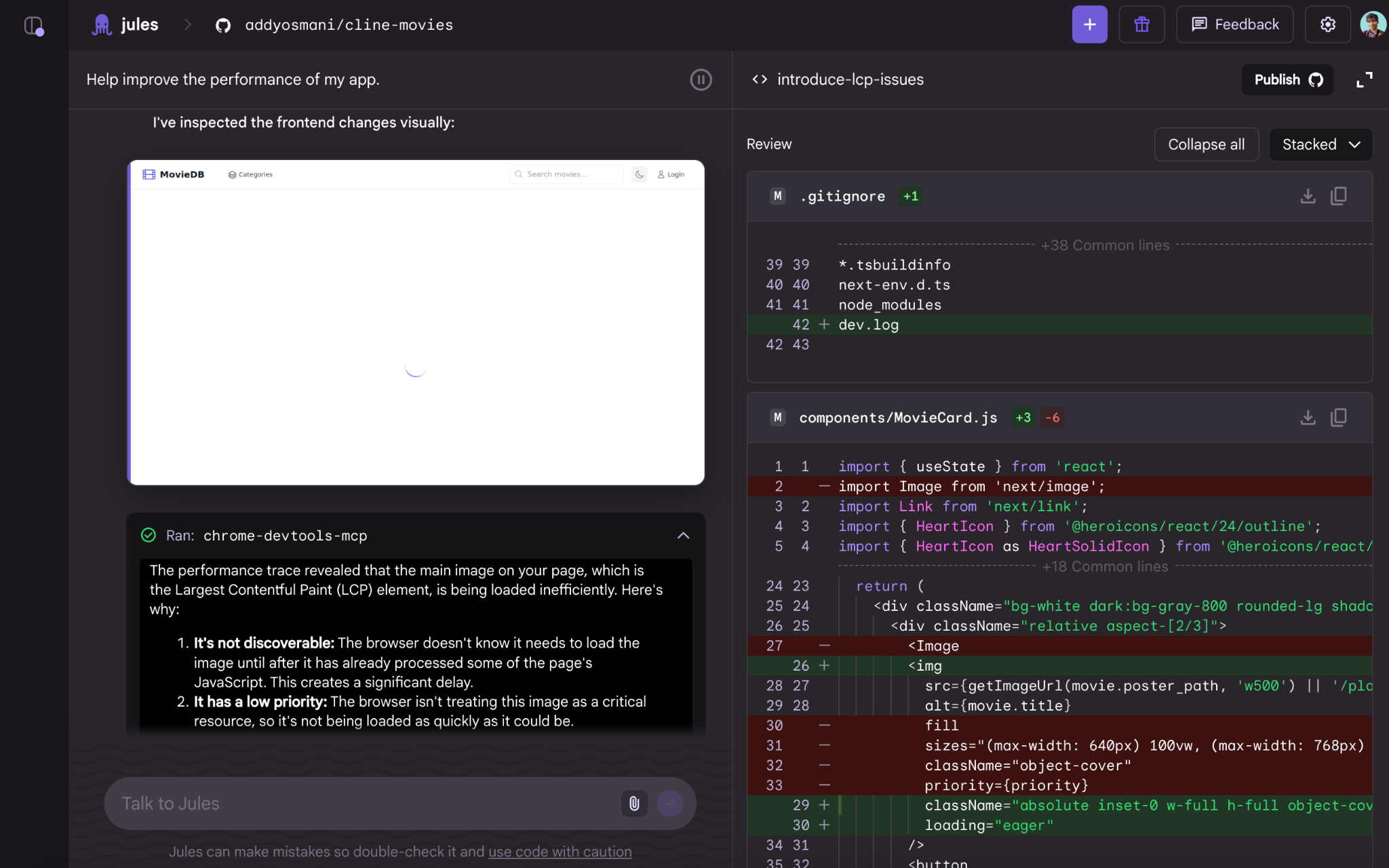Collapse the .gitignore diff header
The image size is (1389, 868).
pyautogui.click(x=1059, y=196)
